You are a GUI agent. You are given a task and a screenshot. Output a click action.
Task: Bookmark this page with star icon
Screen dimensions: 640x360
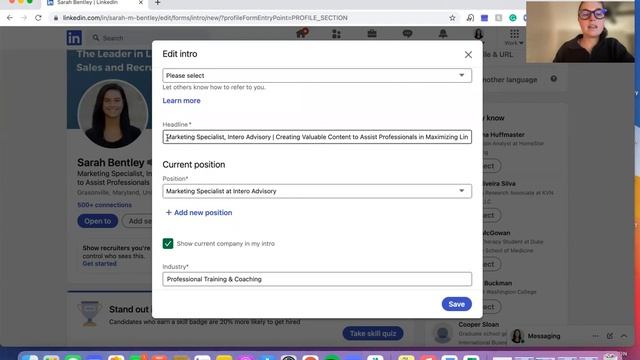coord(452,18)
